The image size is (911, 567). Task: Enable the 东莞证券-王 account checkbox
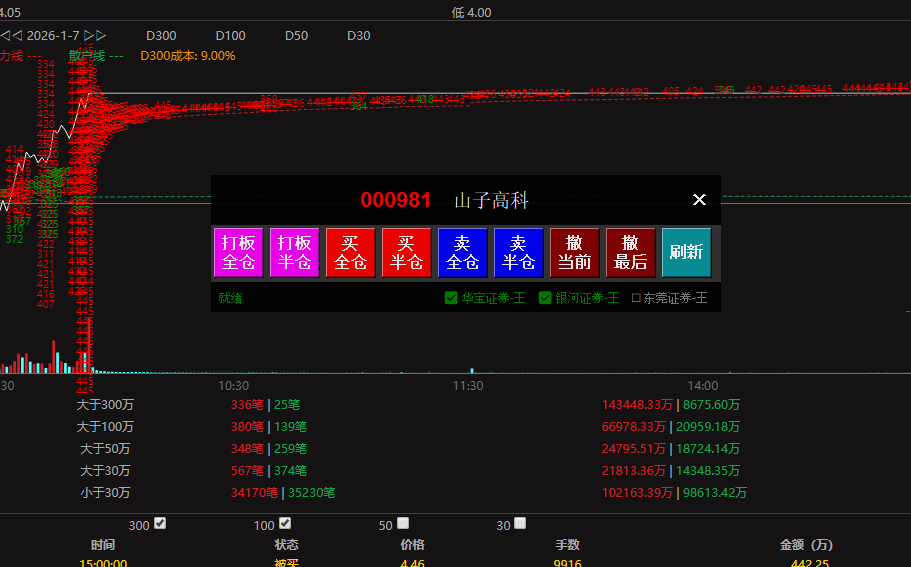[636, 297]
